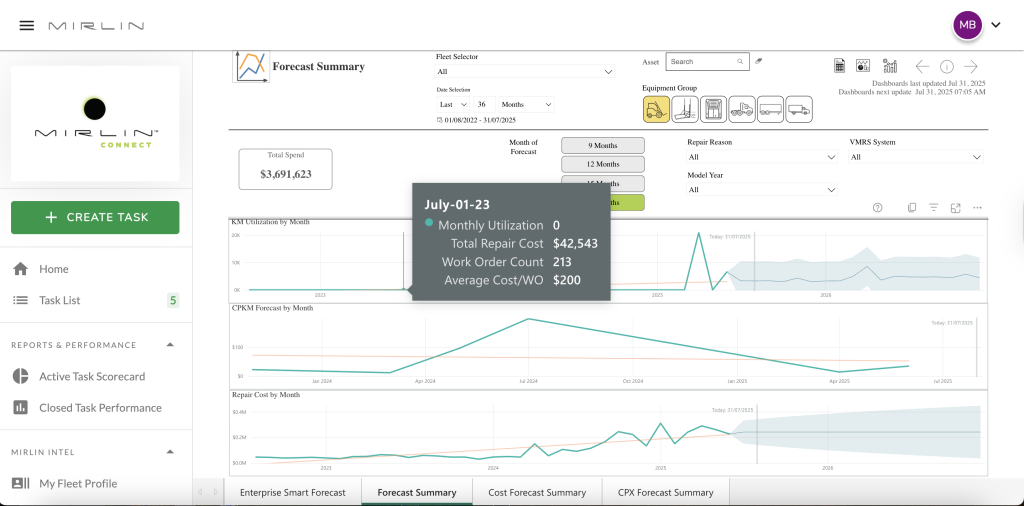
Task: Expand the account dropdown chevron beside MB
Action: (x=996, y=25)
